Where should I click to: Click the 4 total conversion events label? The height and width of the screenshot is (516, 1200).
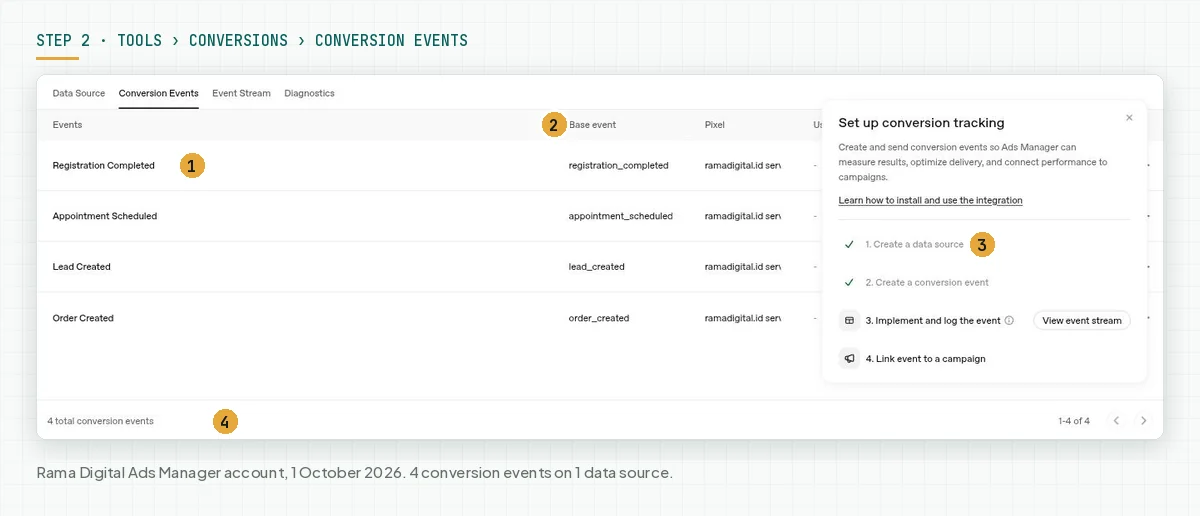[x=100, y=421]
